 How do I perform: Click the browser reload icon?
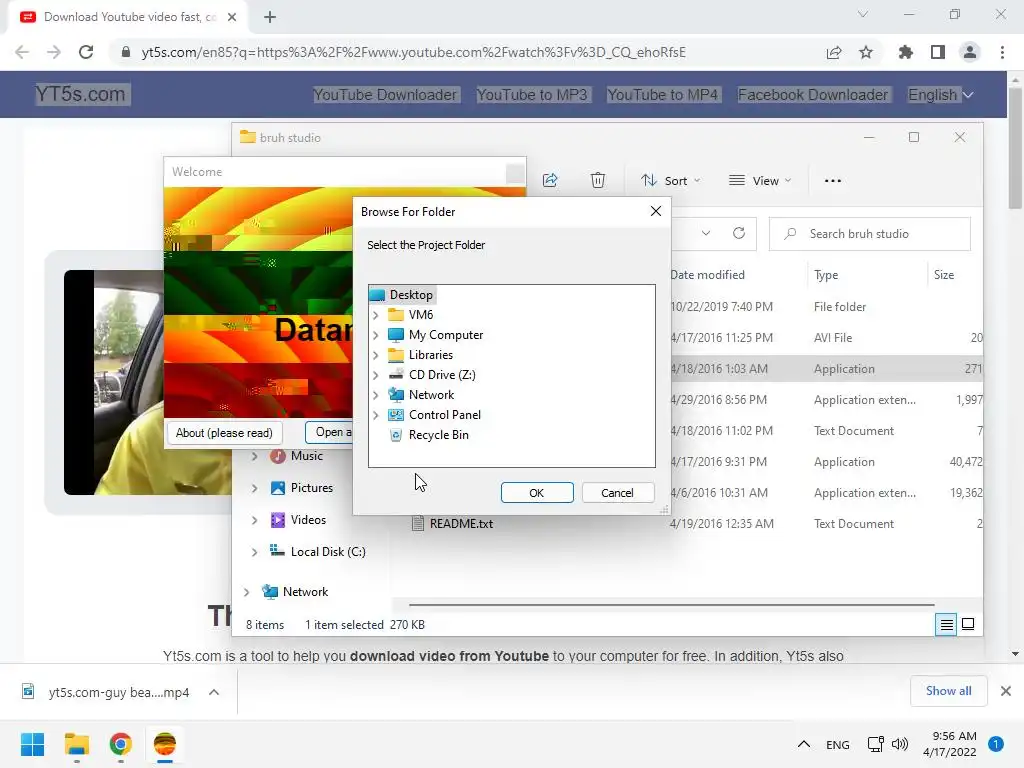[86, 52]
